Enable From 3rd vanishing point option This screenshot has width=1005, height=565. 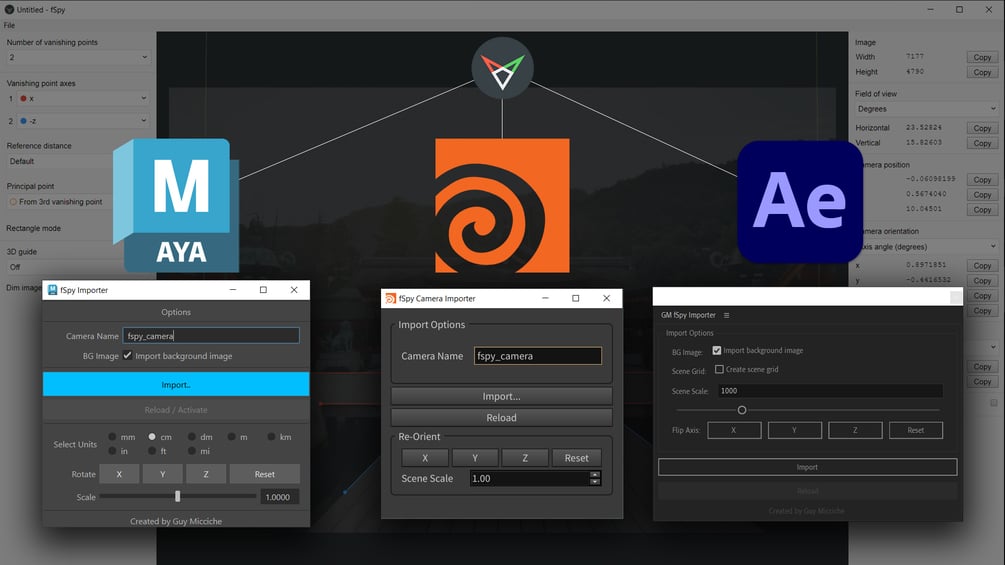pyautogui.click(x=13, y=202)
